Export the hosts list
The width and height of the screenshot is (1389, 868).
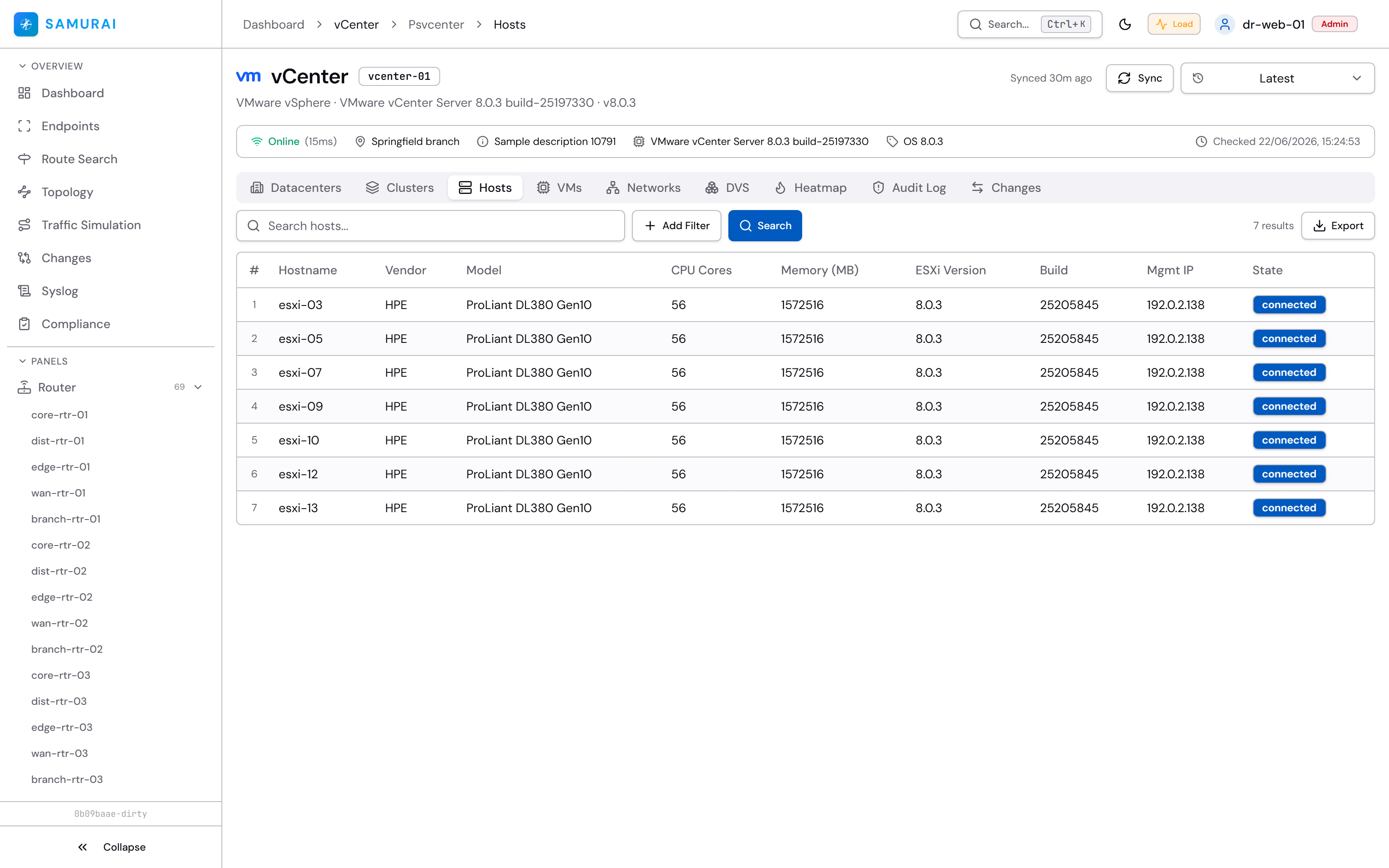[1338, 226]
